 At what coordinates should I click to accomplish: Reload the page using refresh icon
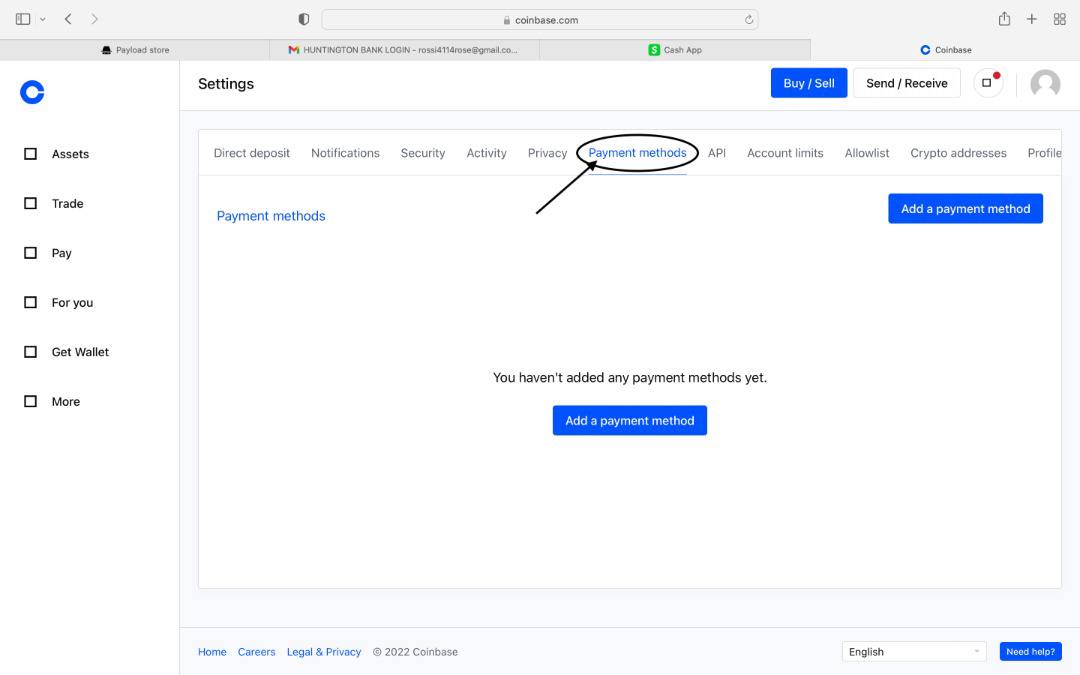point(749,20)
